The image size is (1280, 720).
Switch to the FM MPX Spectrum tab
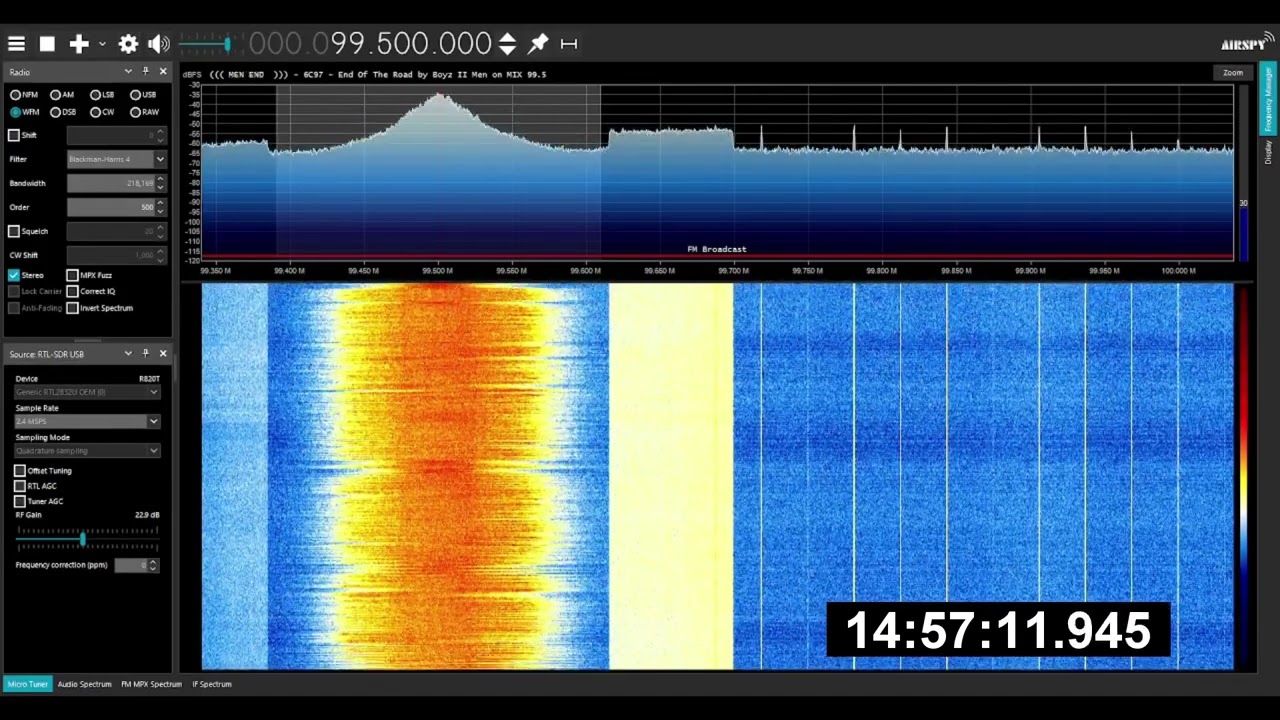151,684
